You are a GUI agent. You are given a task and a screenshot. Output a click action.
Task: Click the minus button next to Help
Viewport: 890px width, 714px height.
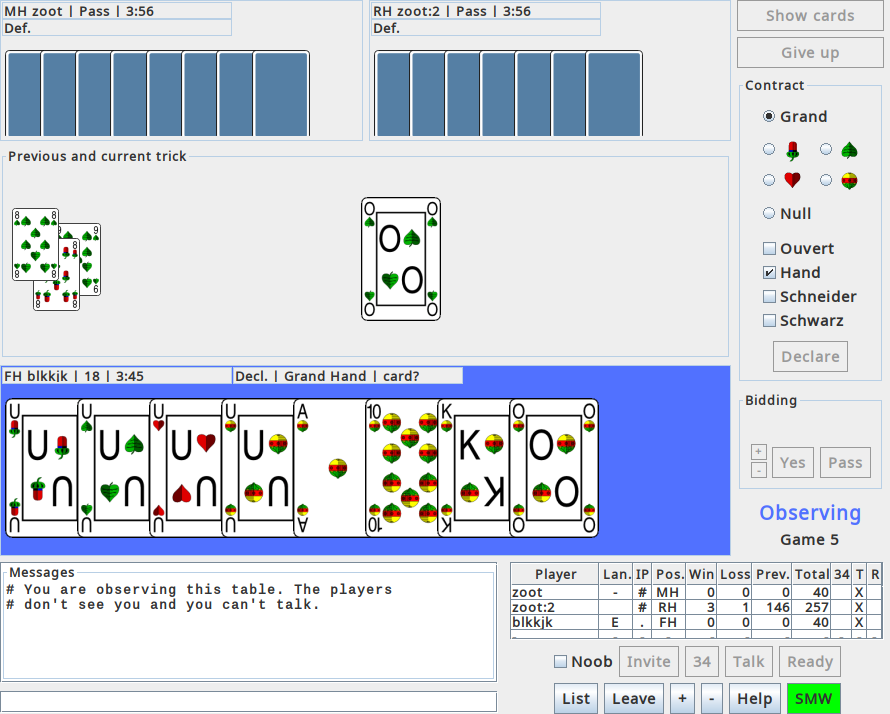(712, 699)
